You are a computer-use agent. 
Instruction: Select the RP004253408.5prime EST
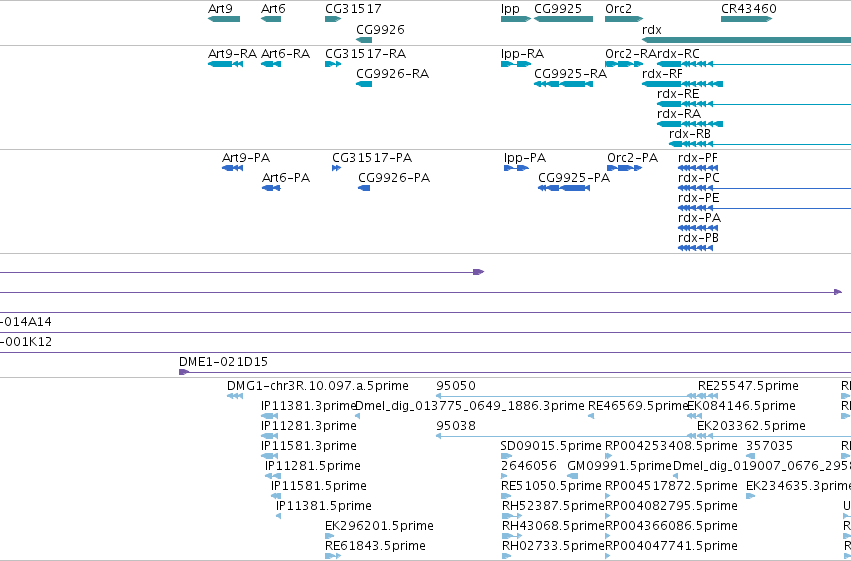click(608, 456)
